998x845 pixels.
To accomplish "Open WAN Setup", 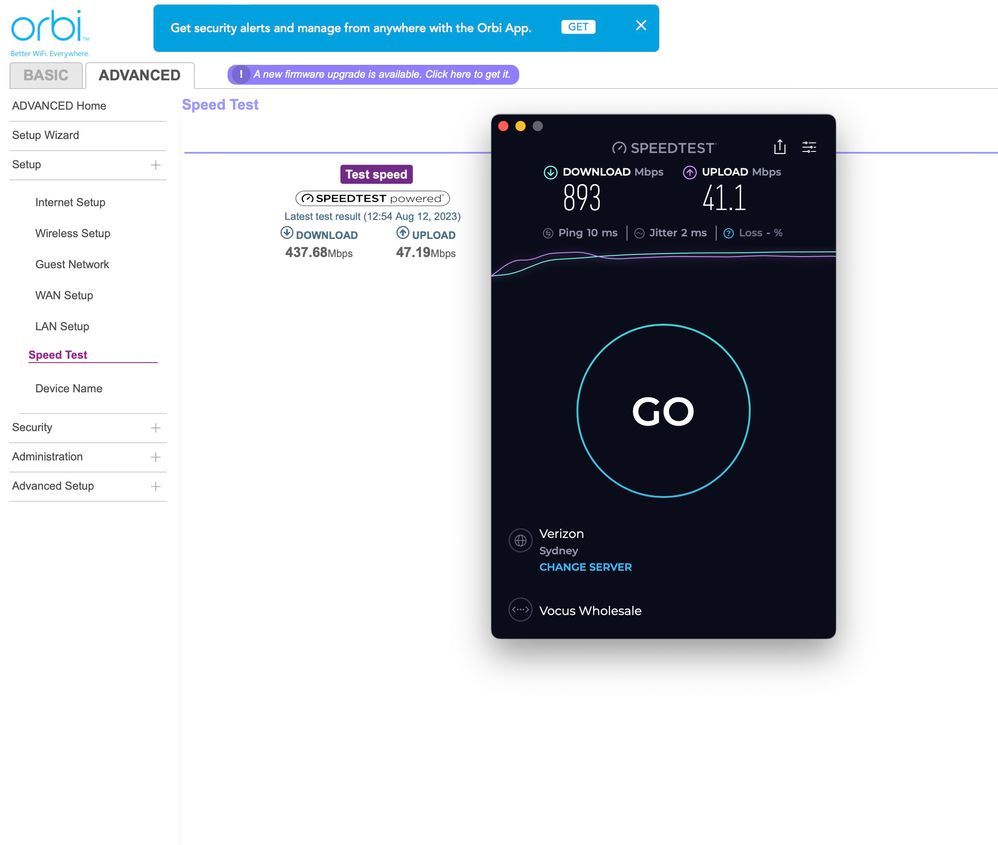I will point(64,295).
